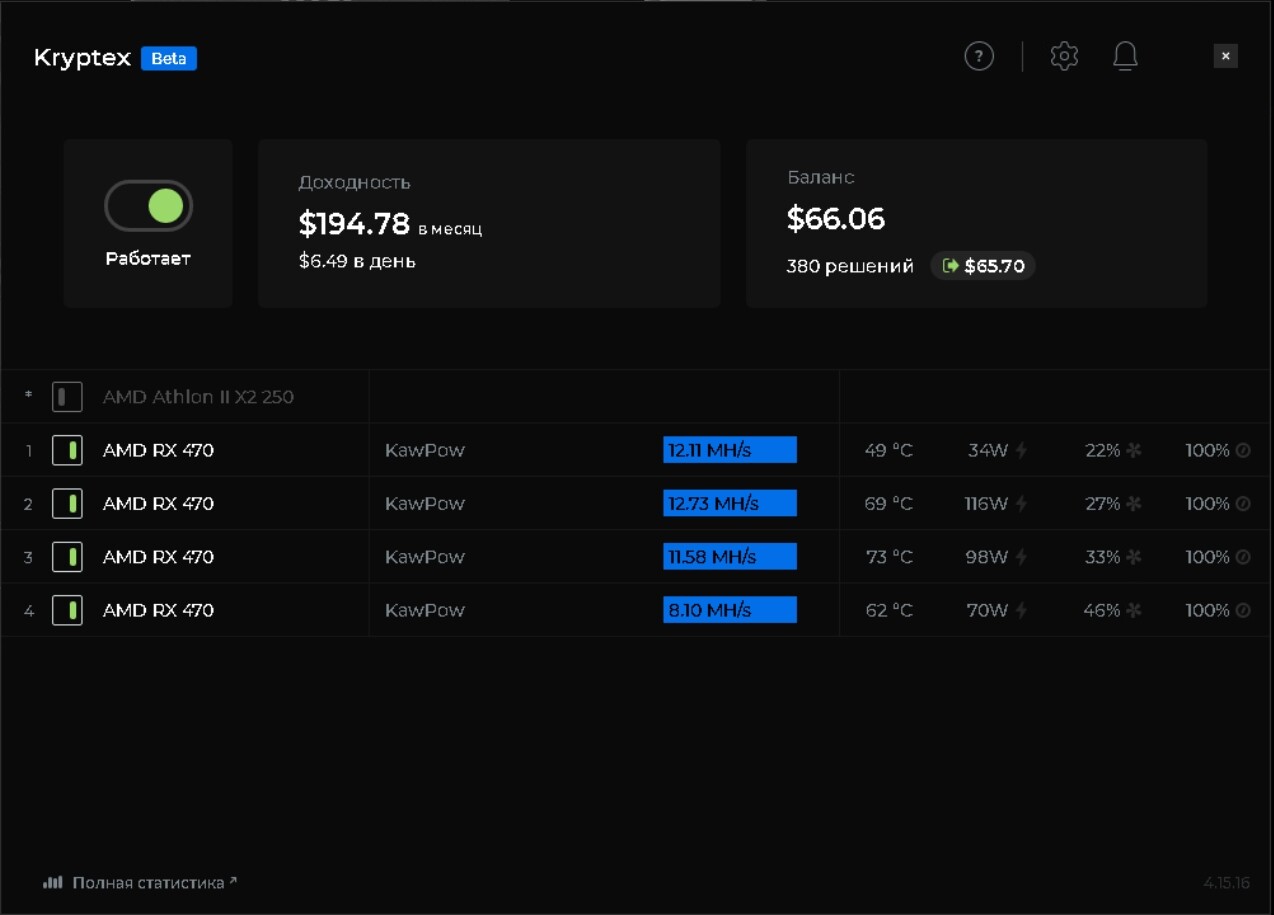This screenshot has height=915, width=1274.
Task: Open settings via the gear icon
Action: (1064, 56)
